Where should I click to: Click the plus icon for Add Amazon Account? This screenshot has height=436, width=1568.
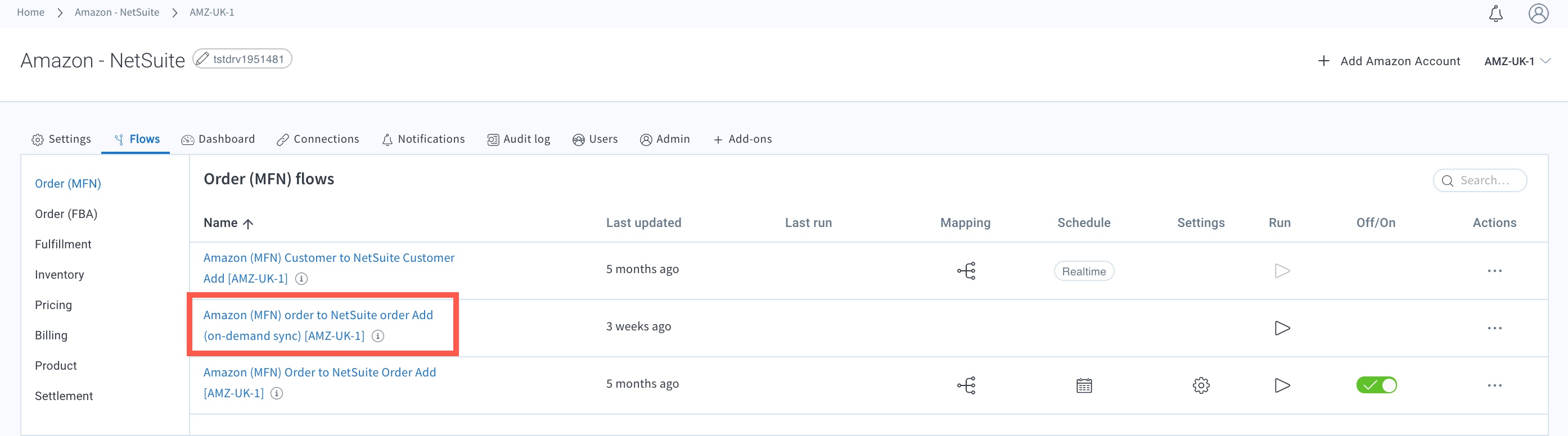(1323, 61)
